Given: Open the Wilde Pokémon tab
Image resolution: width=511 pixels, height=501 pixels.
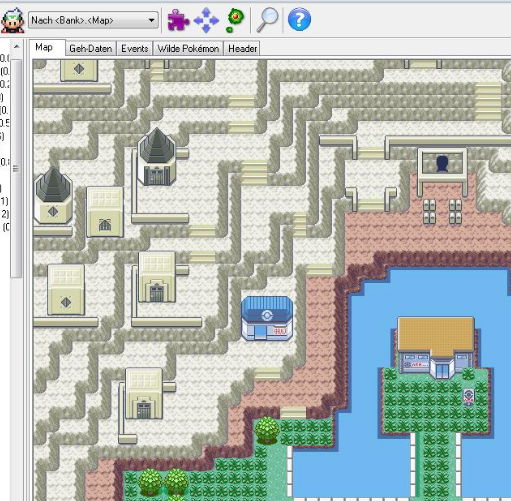Looking at the screenshot, I should 188,49.
